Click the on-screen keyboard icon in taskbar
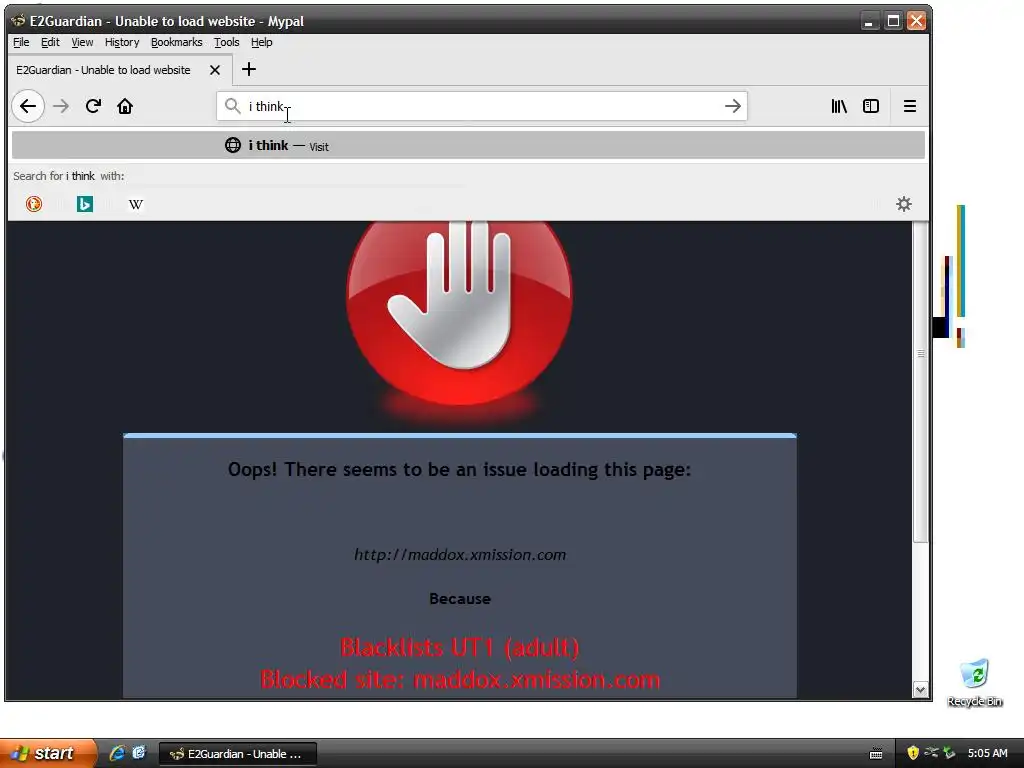Screen dimensions: 1024x768 coord(876,754)
